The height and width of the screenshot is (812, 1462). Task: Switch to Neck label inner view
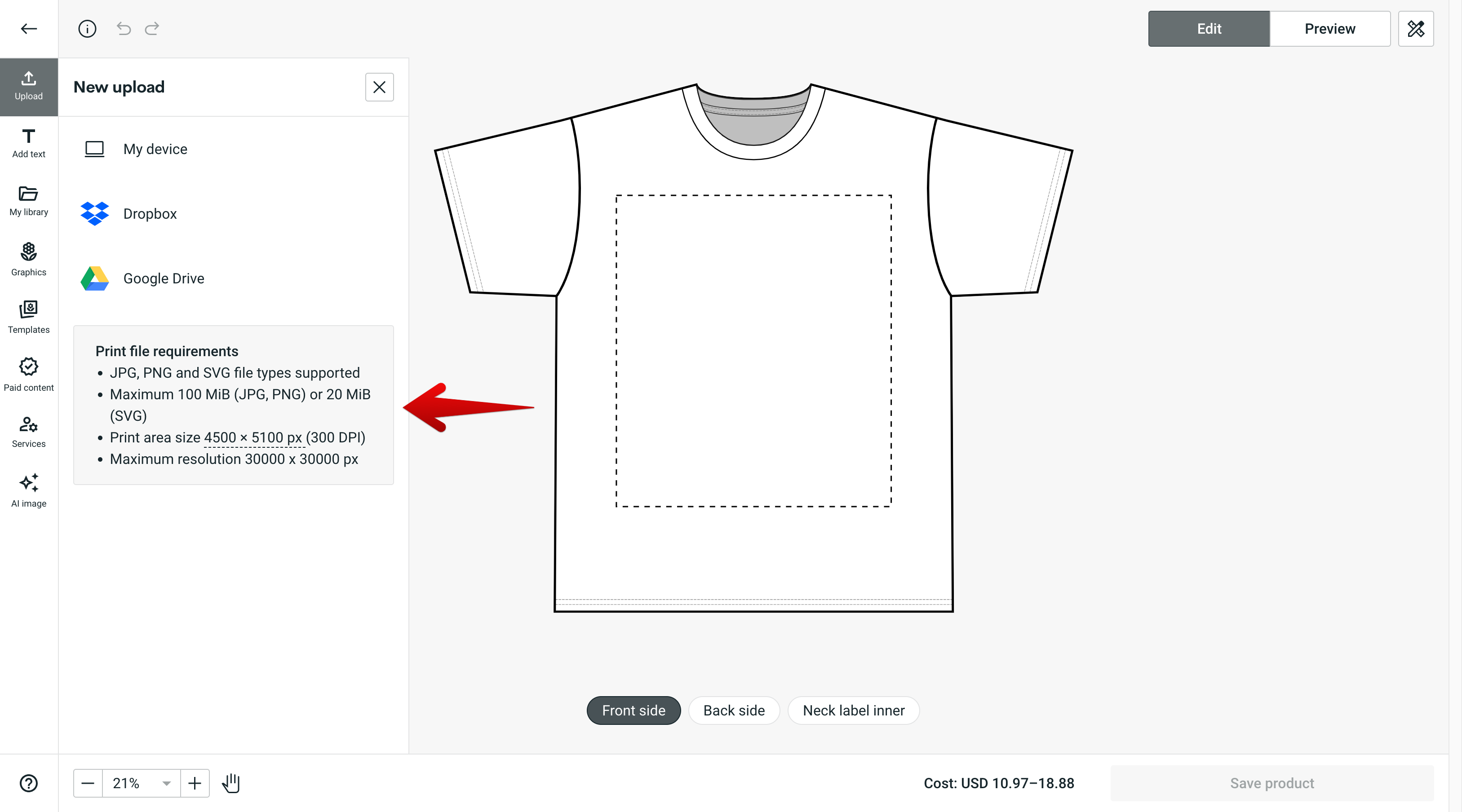[x=854, y=710]
